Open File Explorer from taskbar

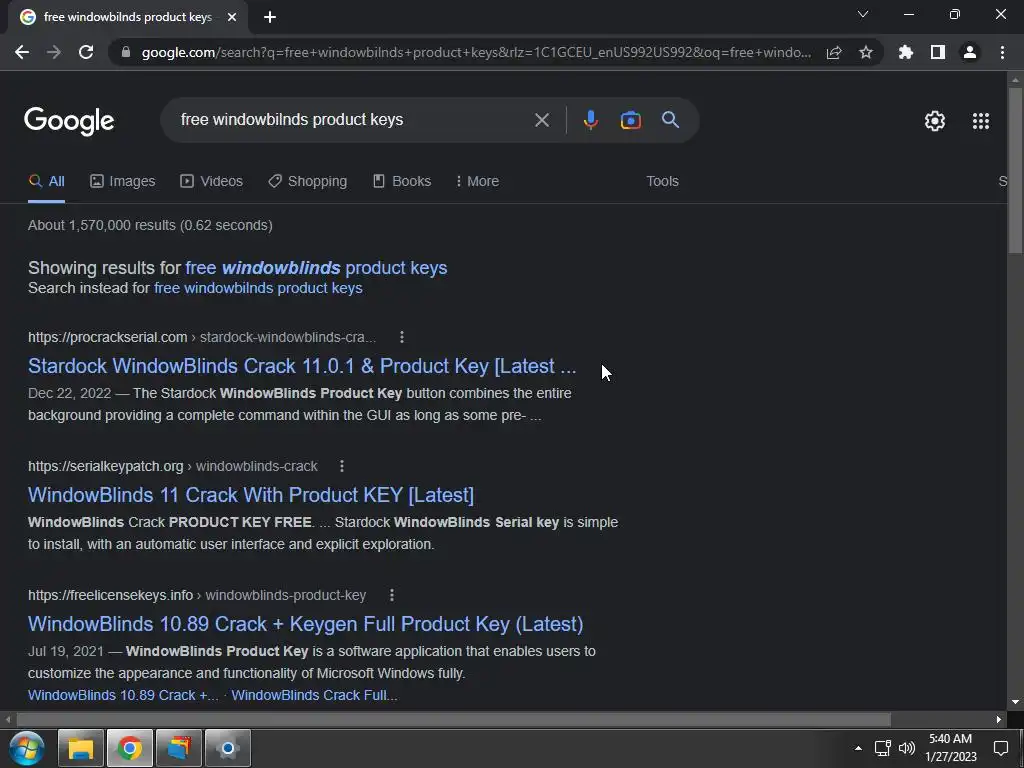click(81, 748)
